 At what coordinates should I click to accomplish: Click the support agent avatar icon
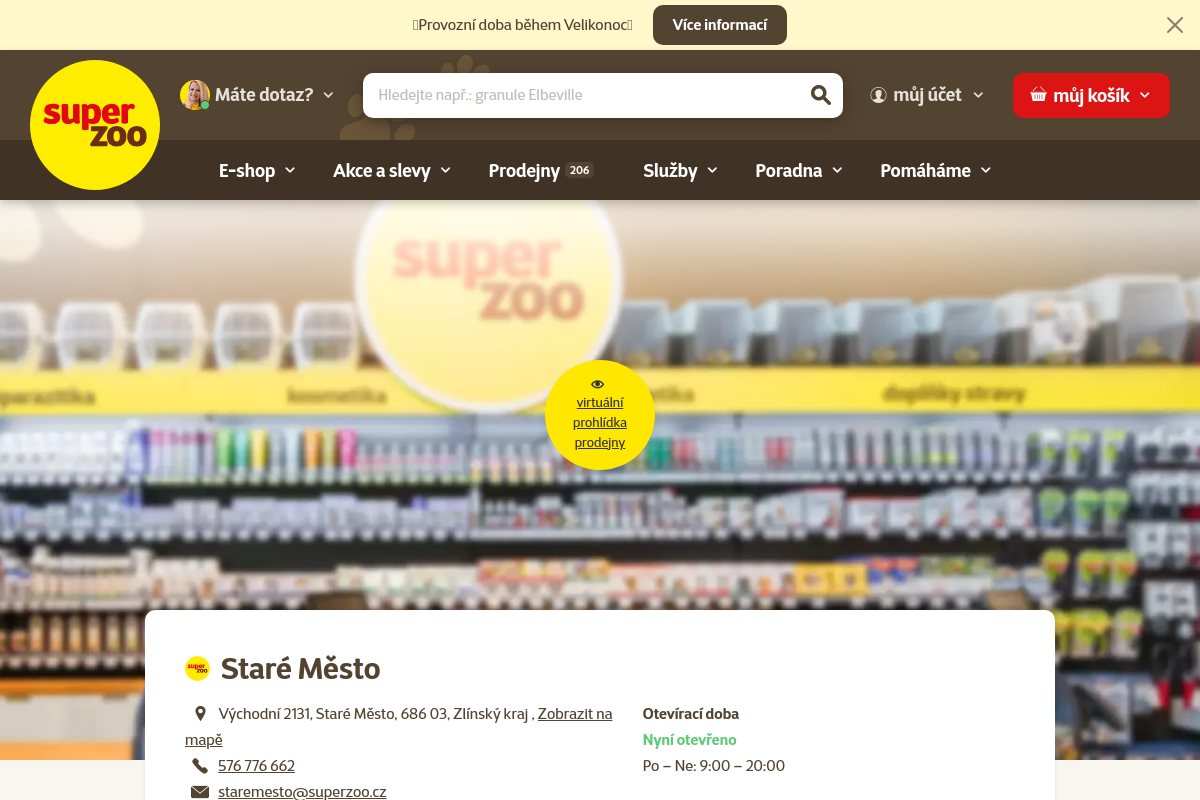(x=194, y=95)
